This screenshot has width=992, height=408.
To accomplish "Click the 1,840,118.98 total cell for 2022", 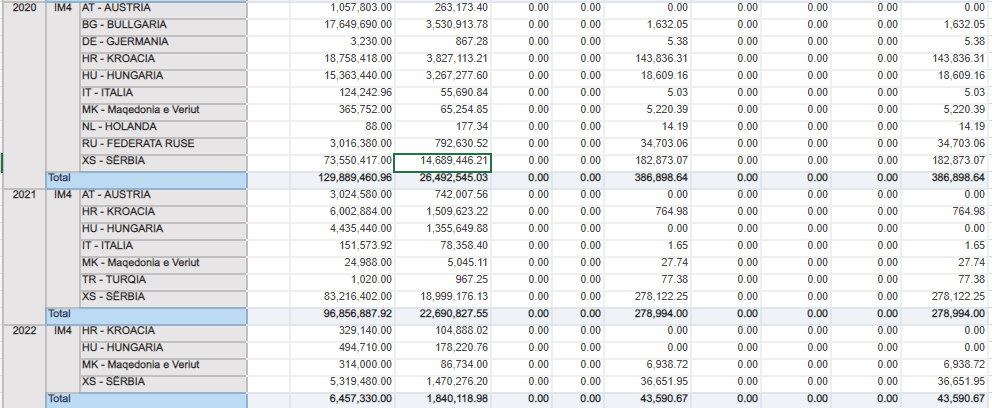I will pos(442,400).
